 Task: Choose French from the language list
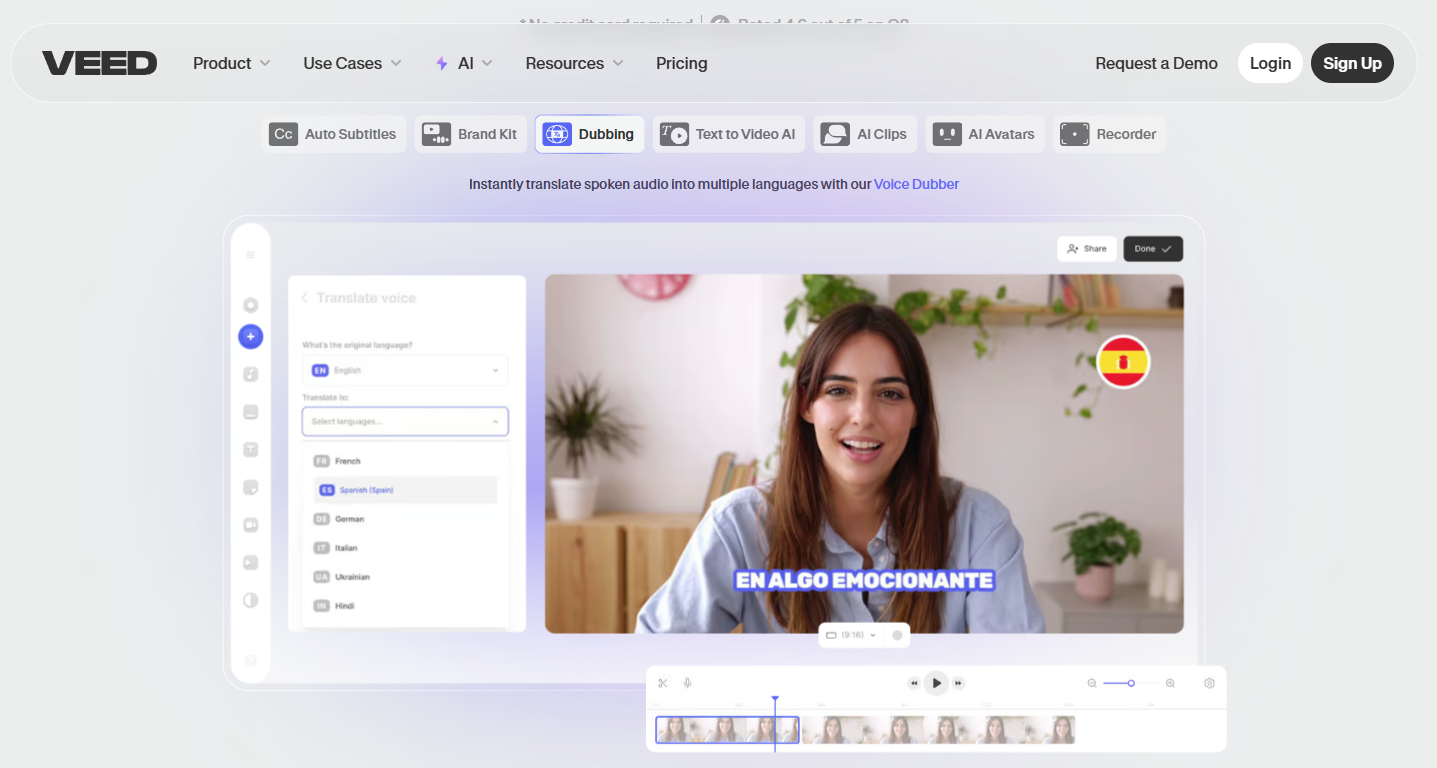coord(405,461)
